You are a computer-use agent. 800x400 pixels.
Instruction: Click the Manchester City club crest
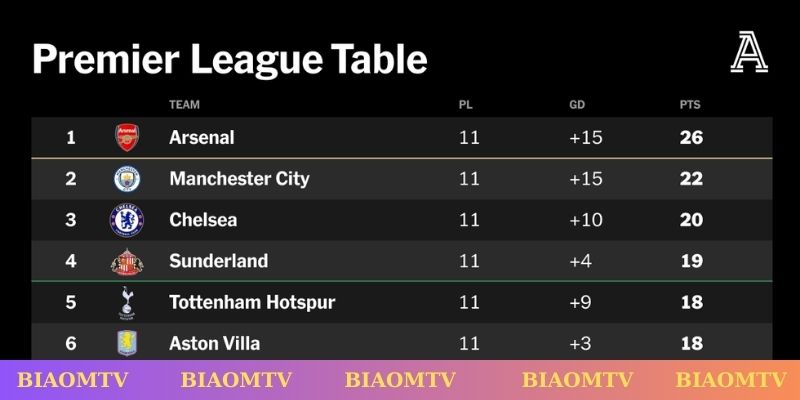coord(127,179)
